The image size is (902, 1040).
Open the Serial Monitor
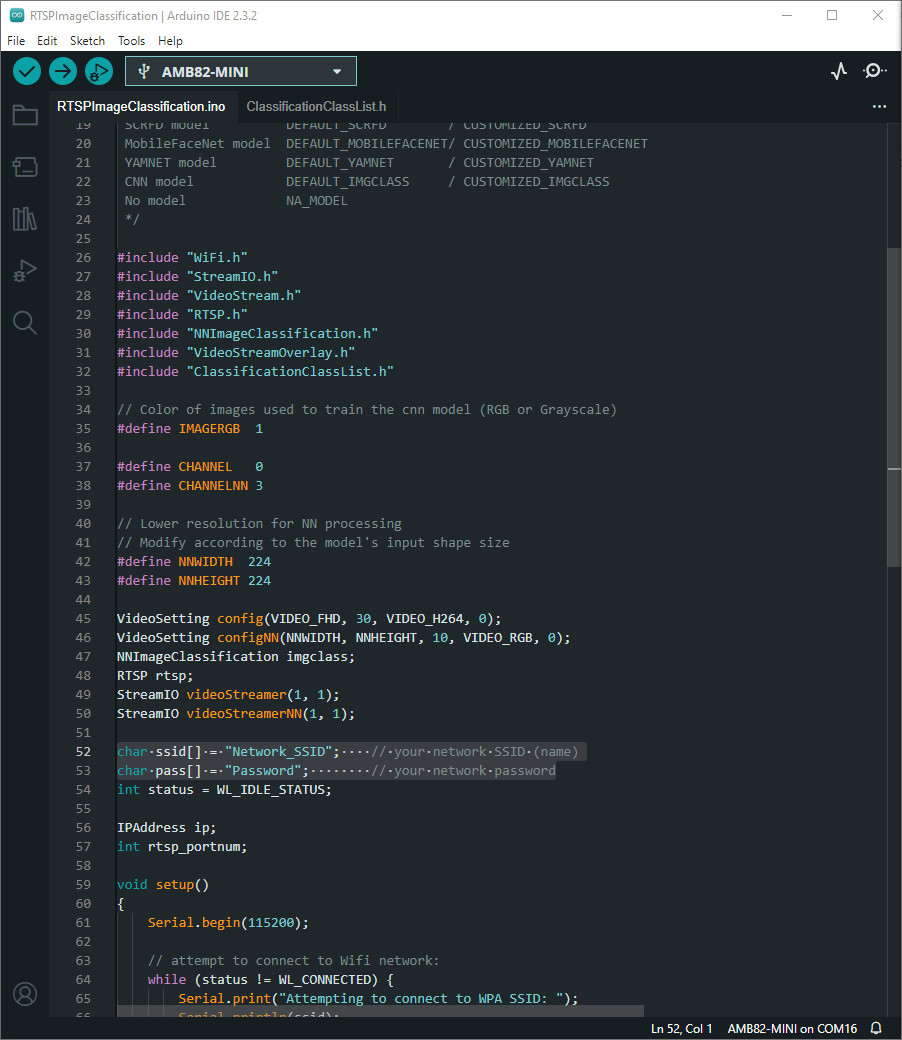pyautogui.click(x=874, y=71)
